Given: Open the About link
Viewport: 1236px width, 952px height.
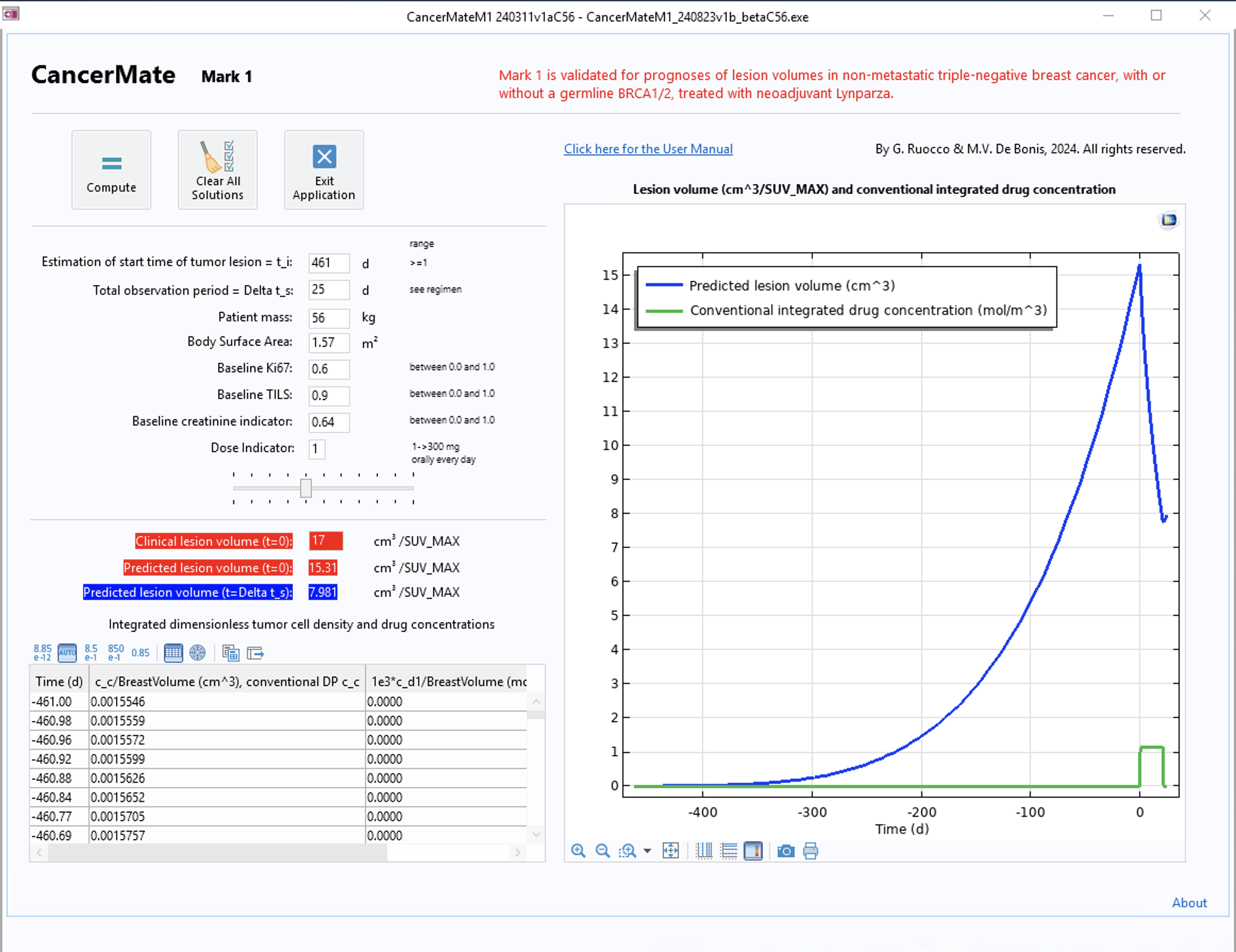Looking at the screenshot, I should [x=1189, y=903].
